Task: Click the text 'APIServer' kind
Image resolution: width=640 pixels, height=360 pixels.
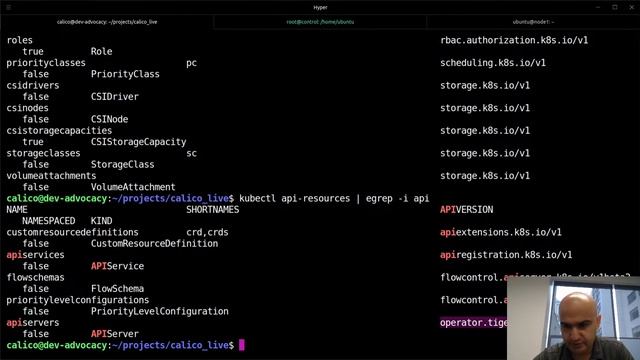Action: tap(115, 334)
